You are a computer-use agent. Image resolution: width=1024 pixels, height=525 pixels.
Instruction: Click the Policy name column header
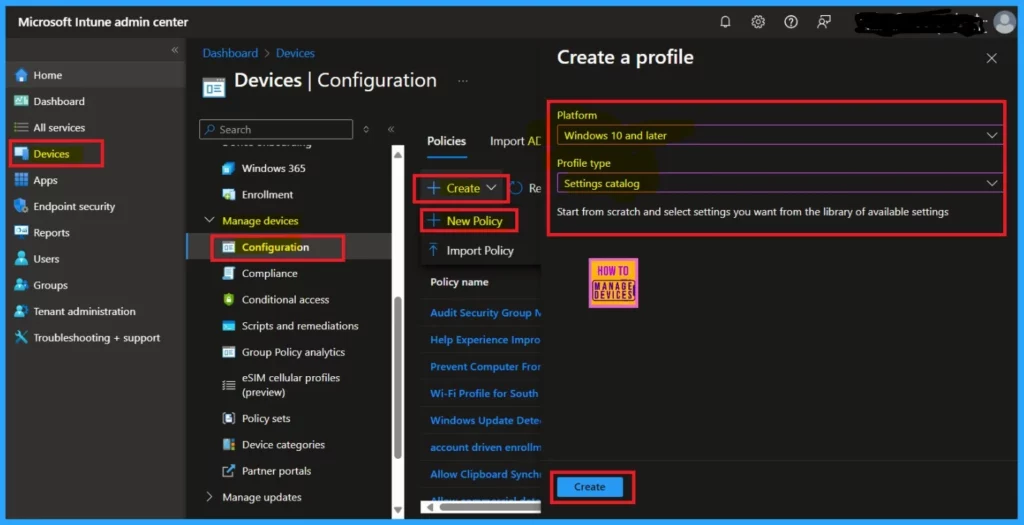click(x=459, y=282)
